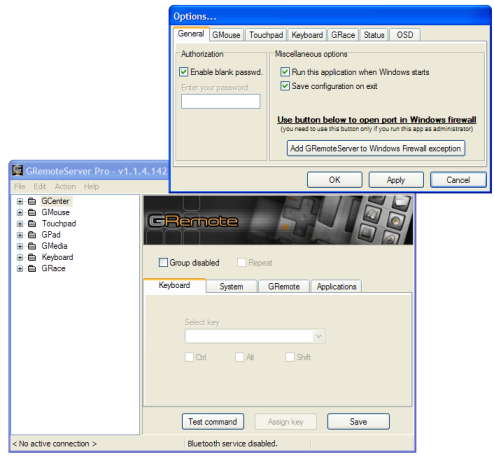Open the Edit menu
The width and height of the screenshot is (494, 459).
pyautogui.click(x=40, y=186)
